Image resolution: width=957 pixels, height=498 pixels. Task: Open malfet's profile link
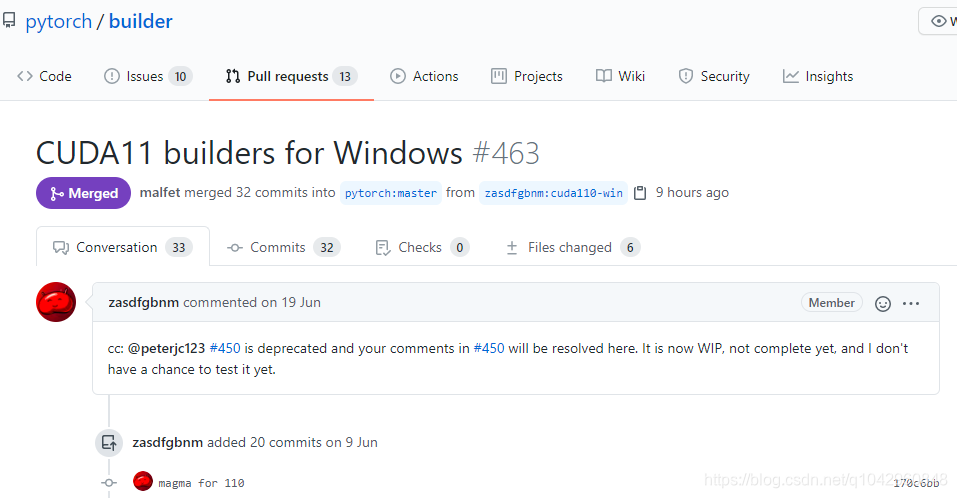tap(160, 192)
